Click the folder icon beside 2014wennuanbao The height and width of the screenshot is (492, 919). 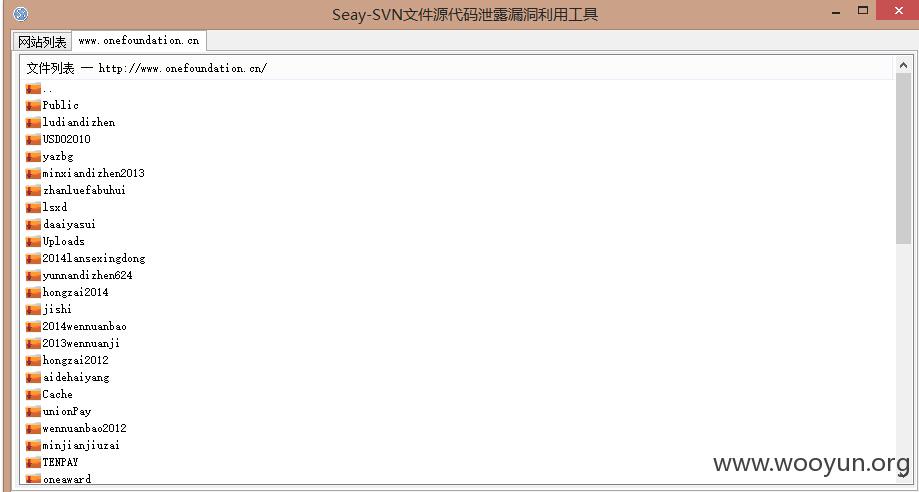pos(33,327)
